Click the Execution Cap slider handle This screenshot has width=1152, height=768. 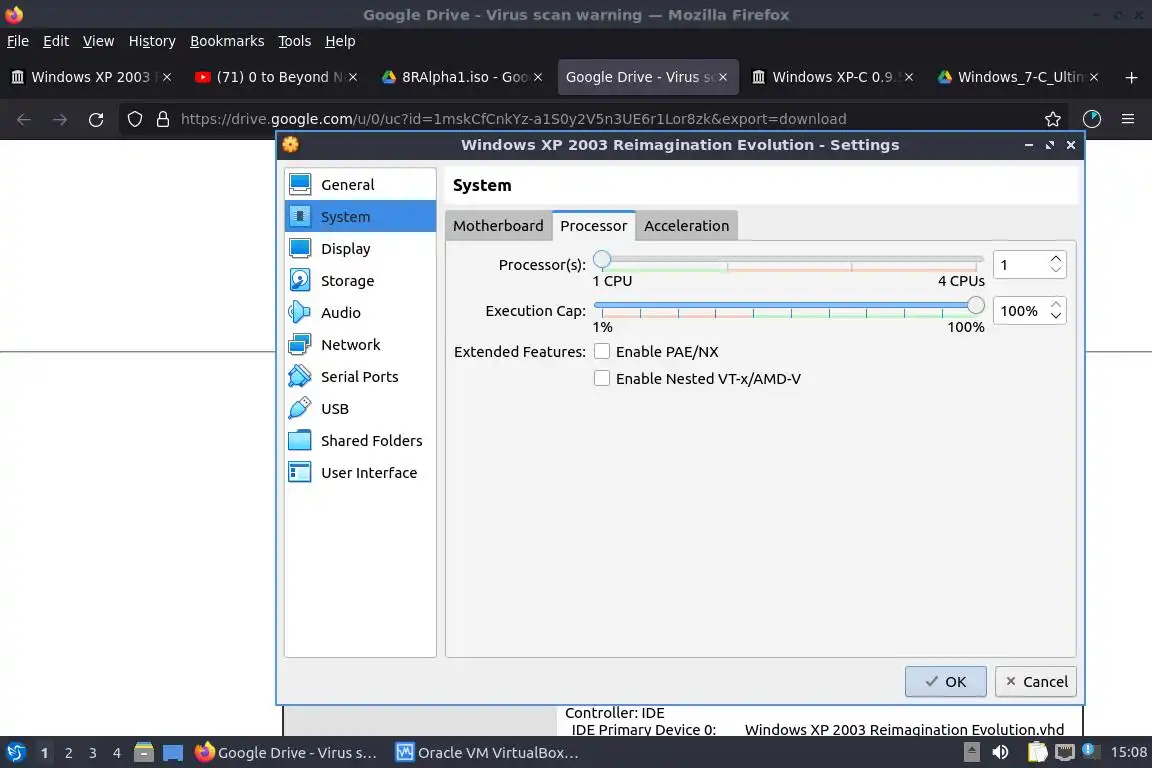[976, 305]
